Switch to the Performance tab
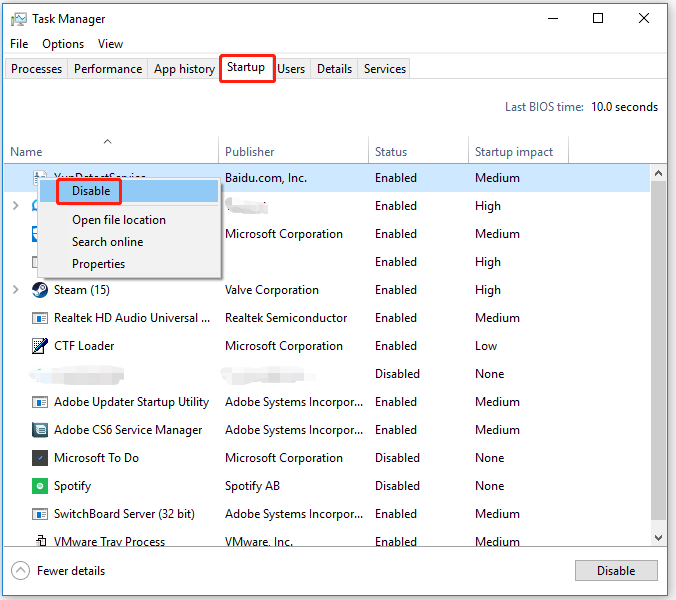Screen dimensions: 676x600 (108, 69)
